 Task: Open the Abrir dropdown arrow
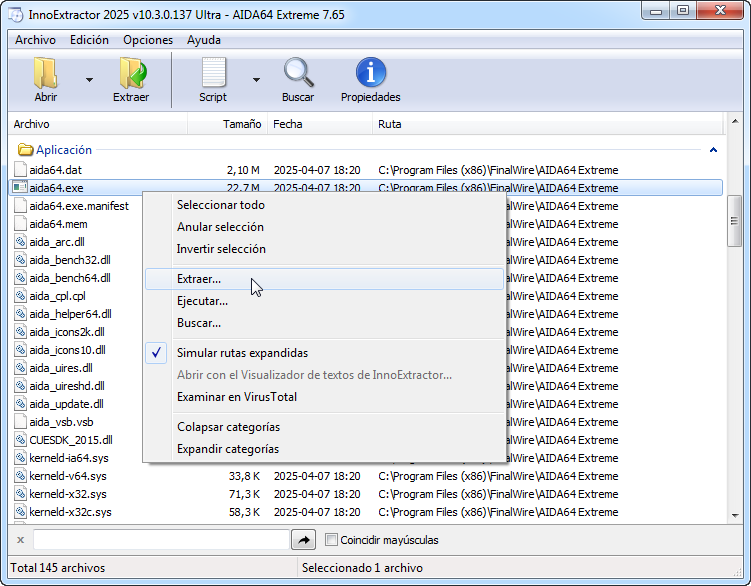click(x=90, y=80)
